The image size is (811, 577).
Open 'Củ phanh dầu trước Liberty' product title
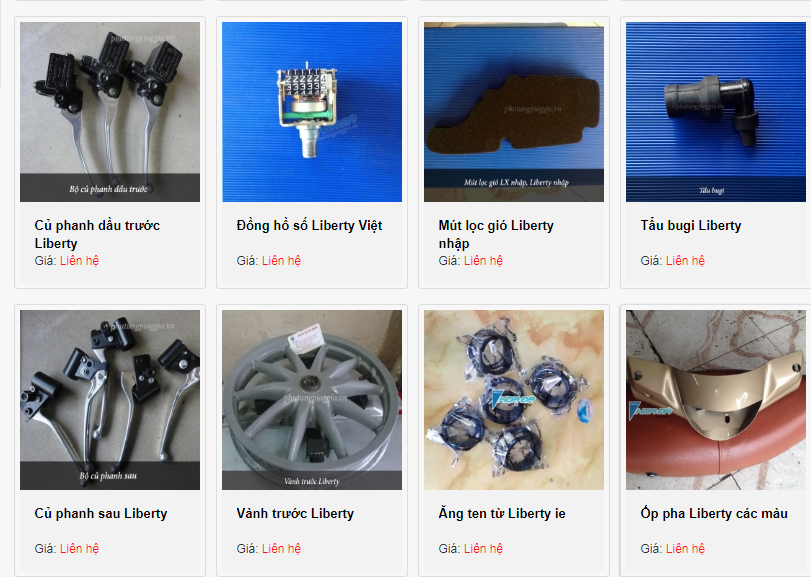[97, 234]
